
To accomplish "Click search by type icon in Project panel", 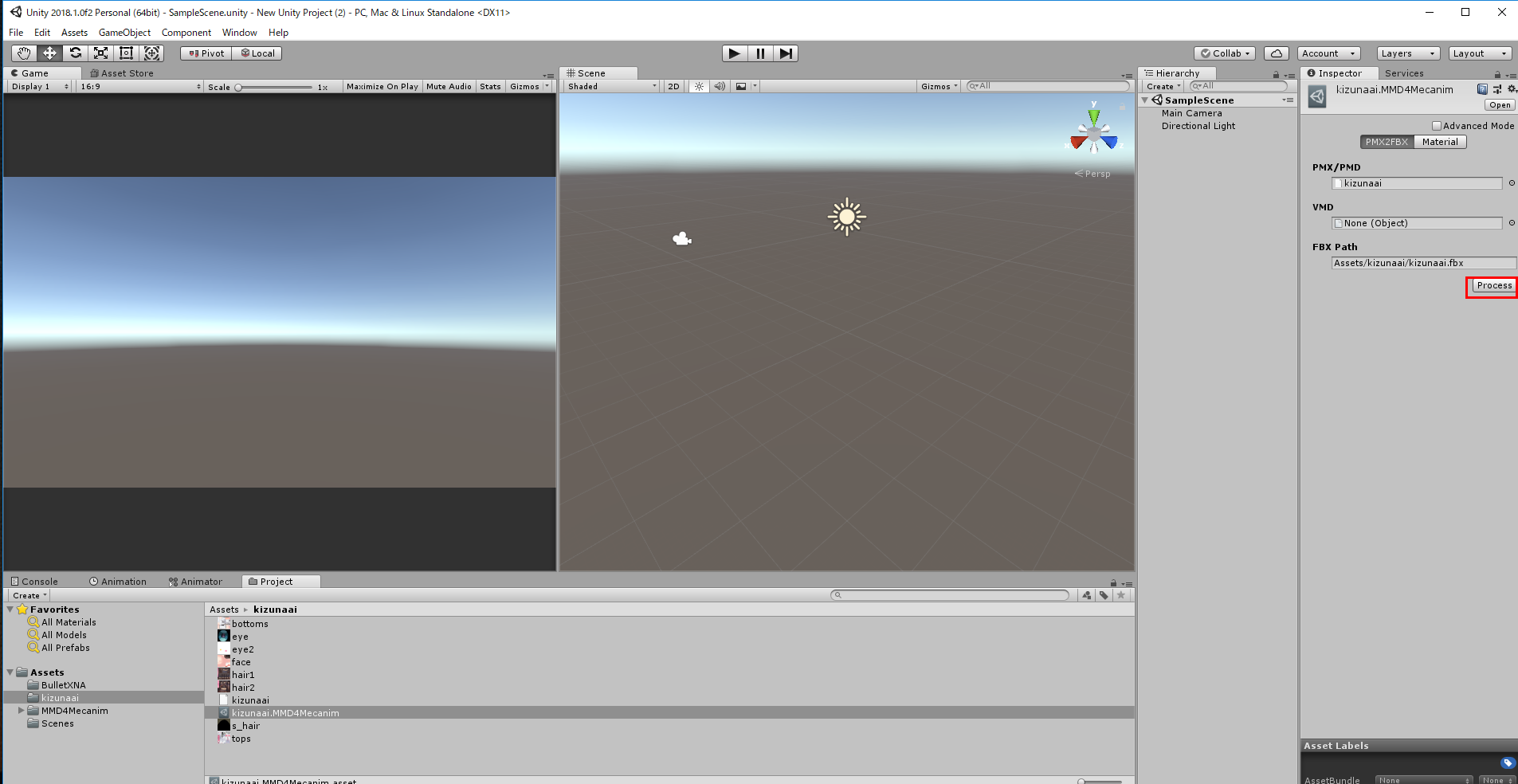I will click(x=1087, y=595).
